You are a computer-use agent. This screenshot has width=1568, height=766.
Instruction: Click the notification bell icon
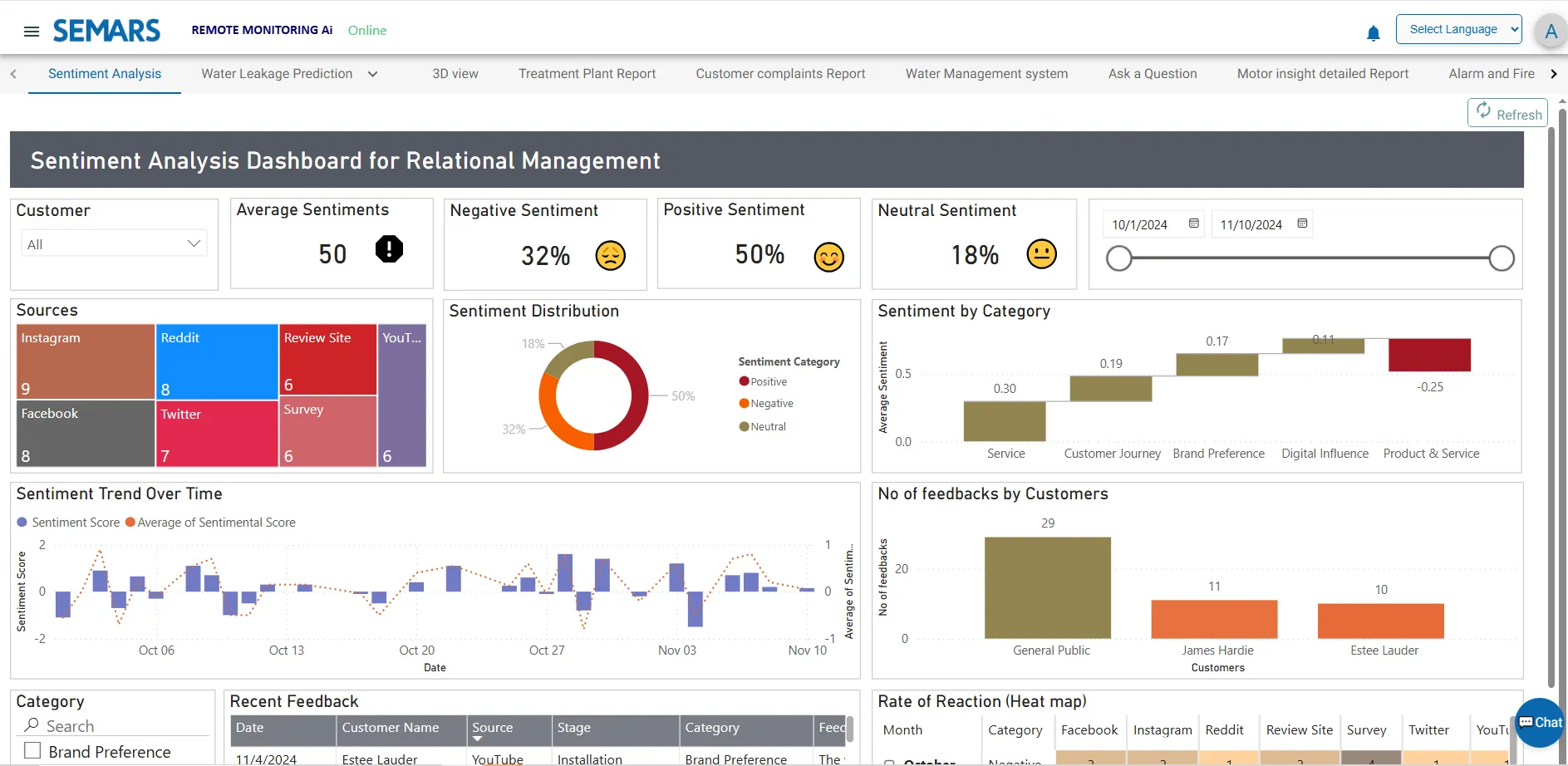tap(1373, 33)
